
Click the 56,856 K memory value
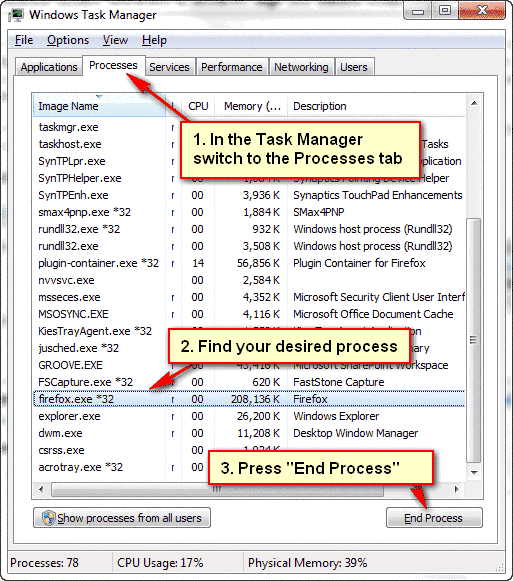(x=258, y=263)
